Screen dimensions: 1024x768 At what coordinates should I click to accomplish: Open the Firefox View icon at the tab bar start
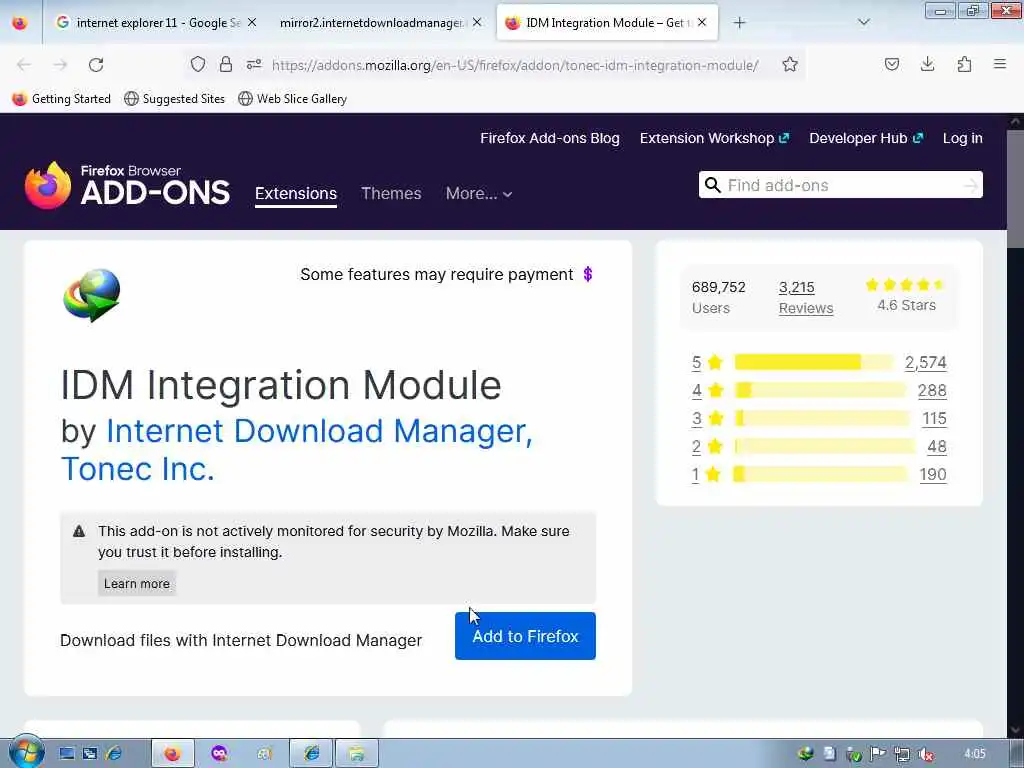coord(20,23)
